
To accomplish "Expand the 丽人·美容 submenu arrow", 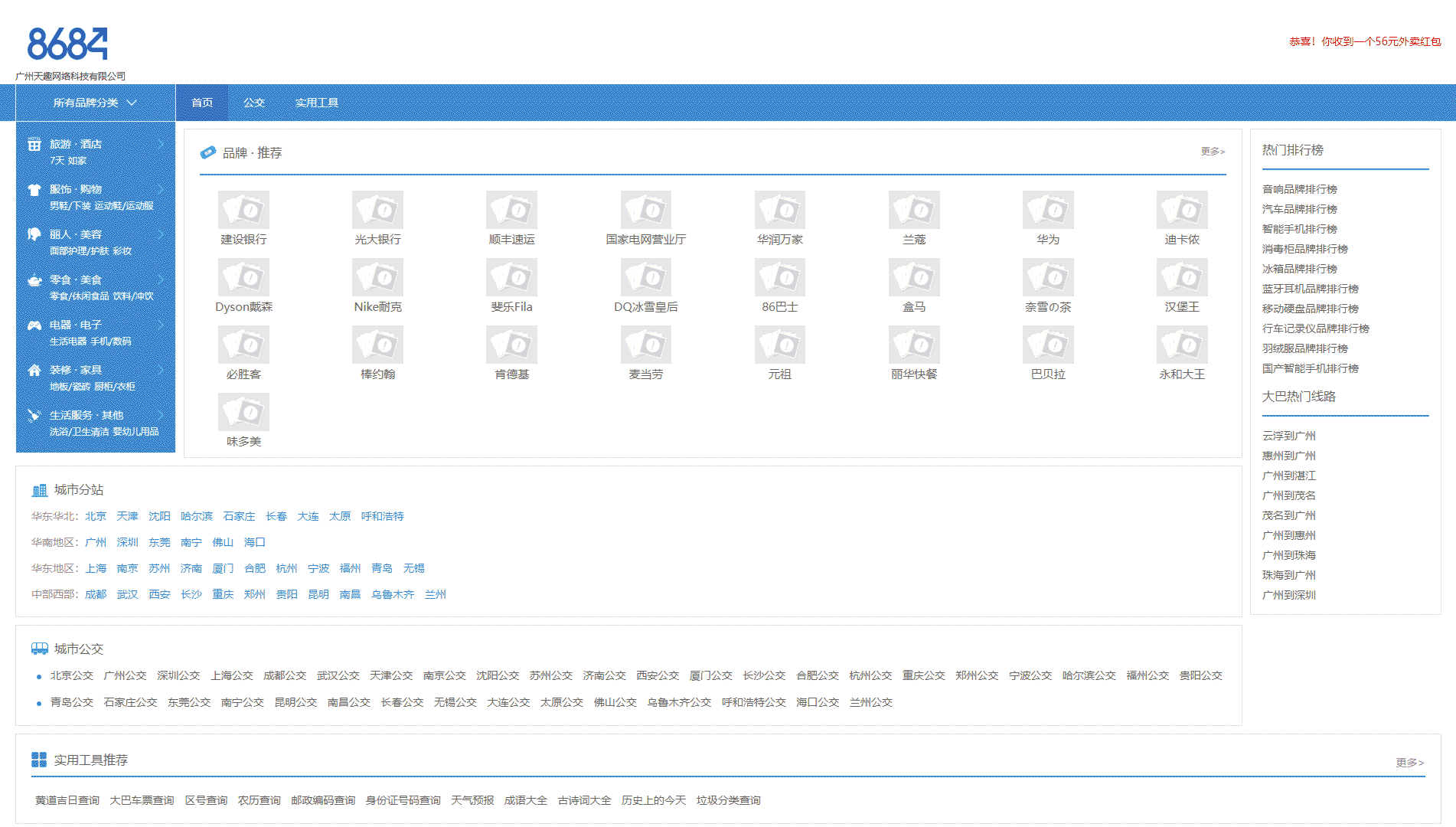I will click(161, 234).
